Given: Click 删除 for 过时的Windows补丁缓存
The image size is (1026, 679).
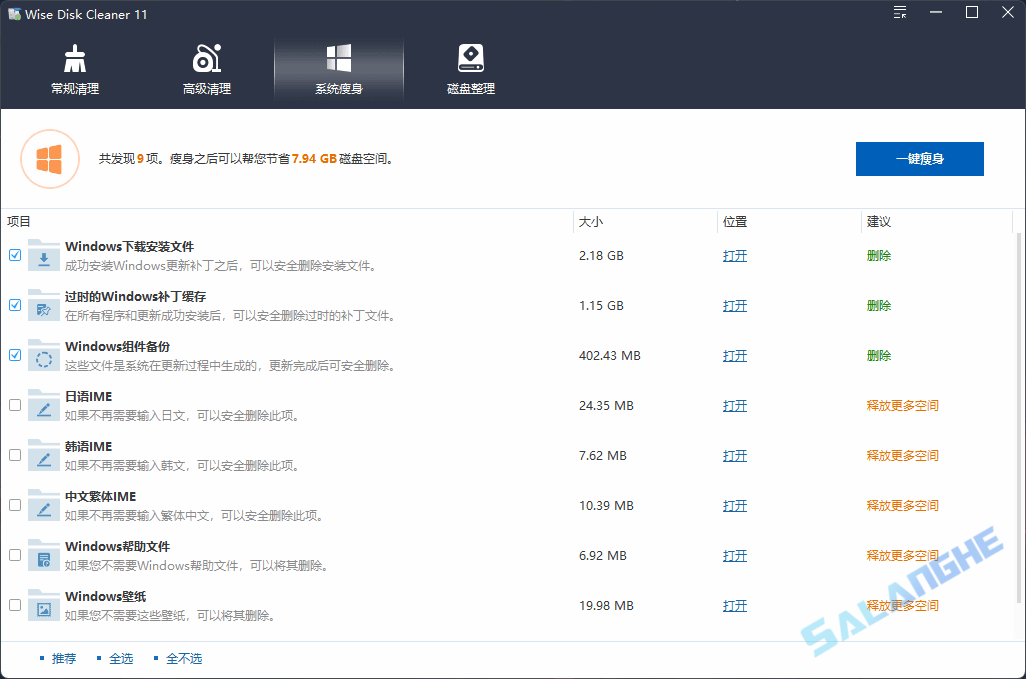Looking at the screenshot, I should [x=878, y=305].
